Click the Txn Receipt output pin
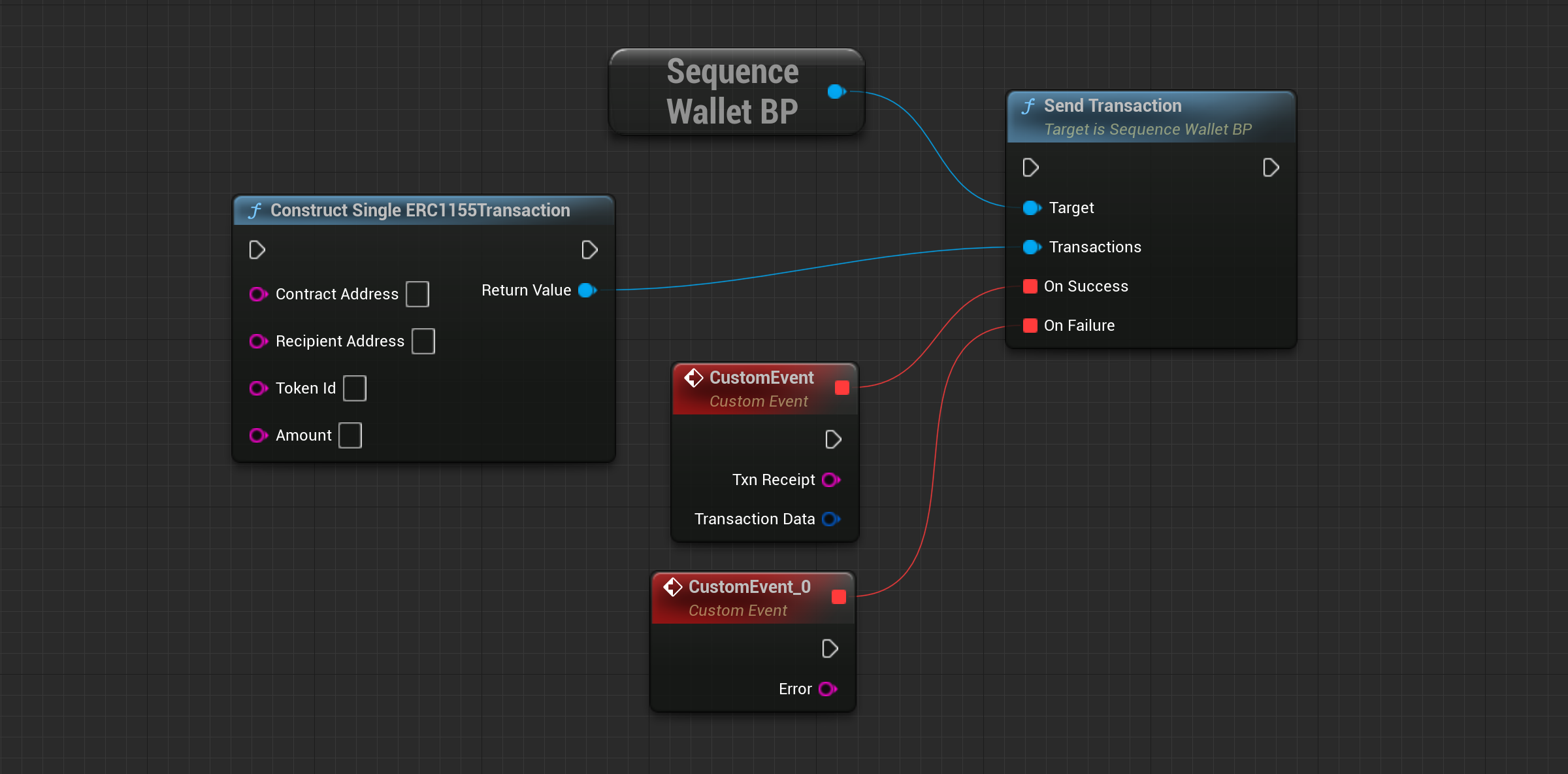1568x774 pixels. pos(830,480)
